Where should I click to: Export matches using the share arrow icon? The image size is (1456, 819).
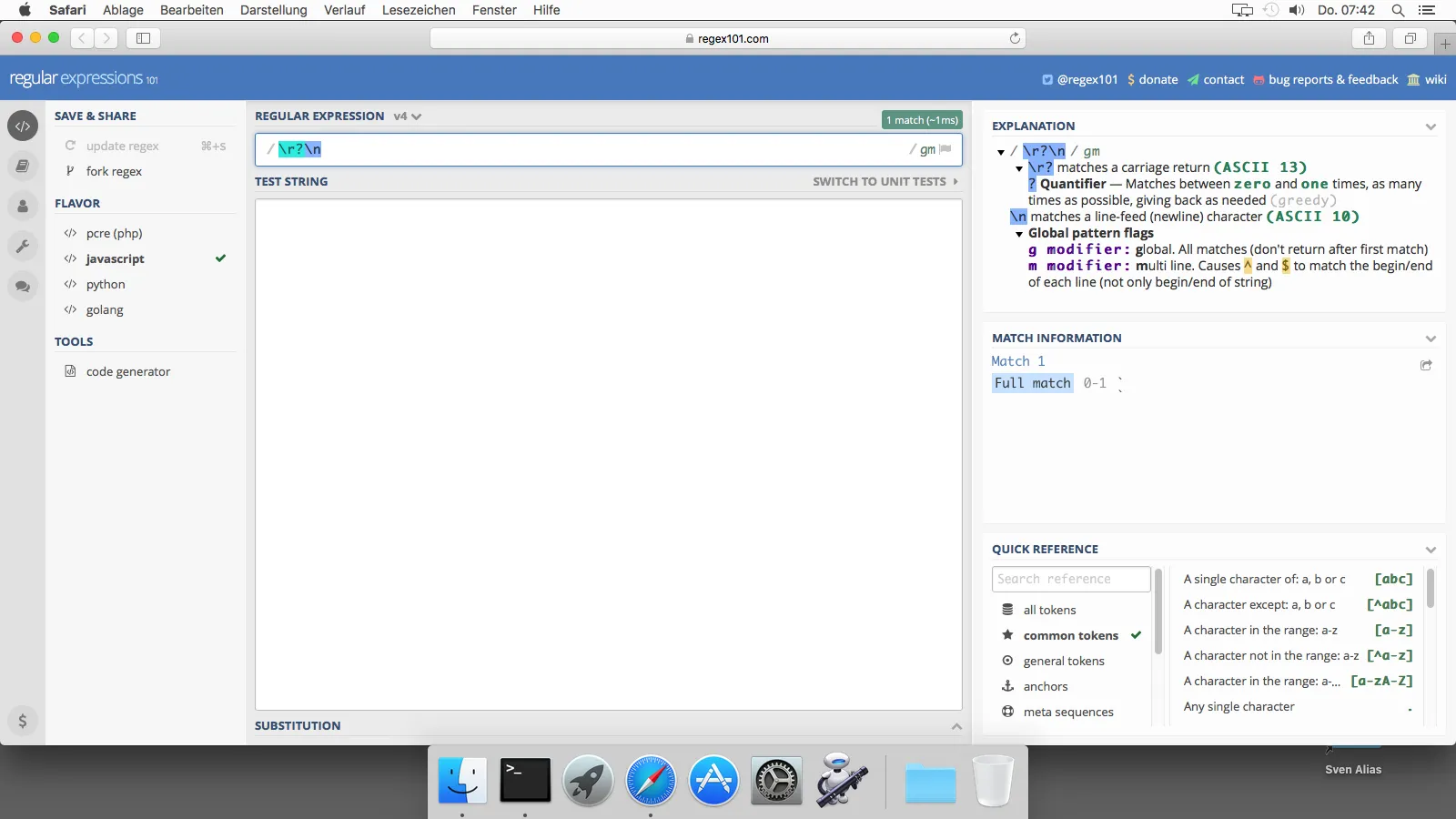(x=1426, y=365)
